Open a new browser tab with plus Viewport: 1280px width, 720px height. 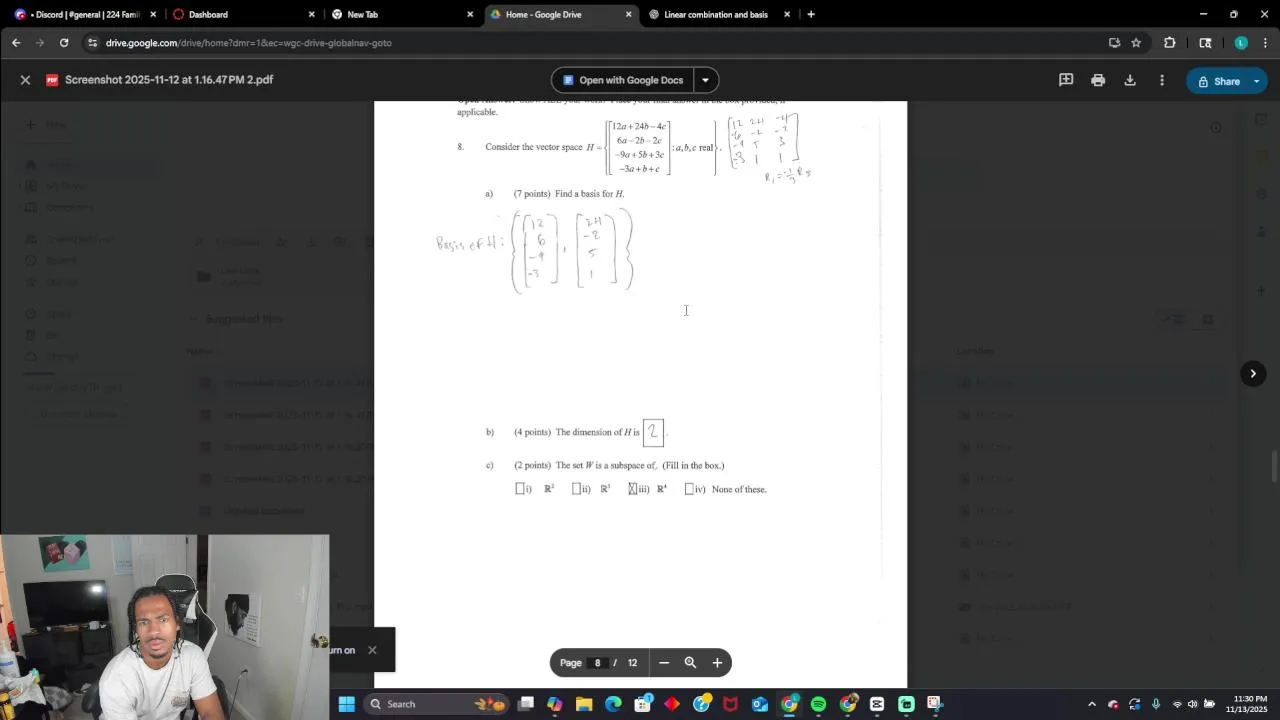(811, 14)
